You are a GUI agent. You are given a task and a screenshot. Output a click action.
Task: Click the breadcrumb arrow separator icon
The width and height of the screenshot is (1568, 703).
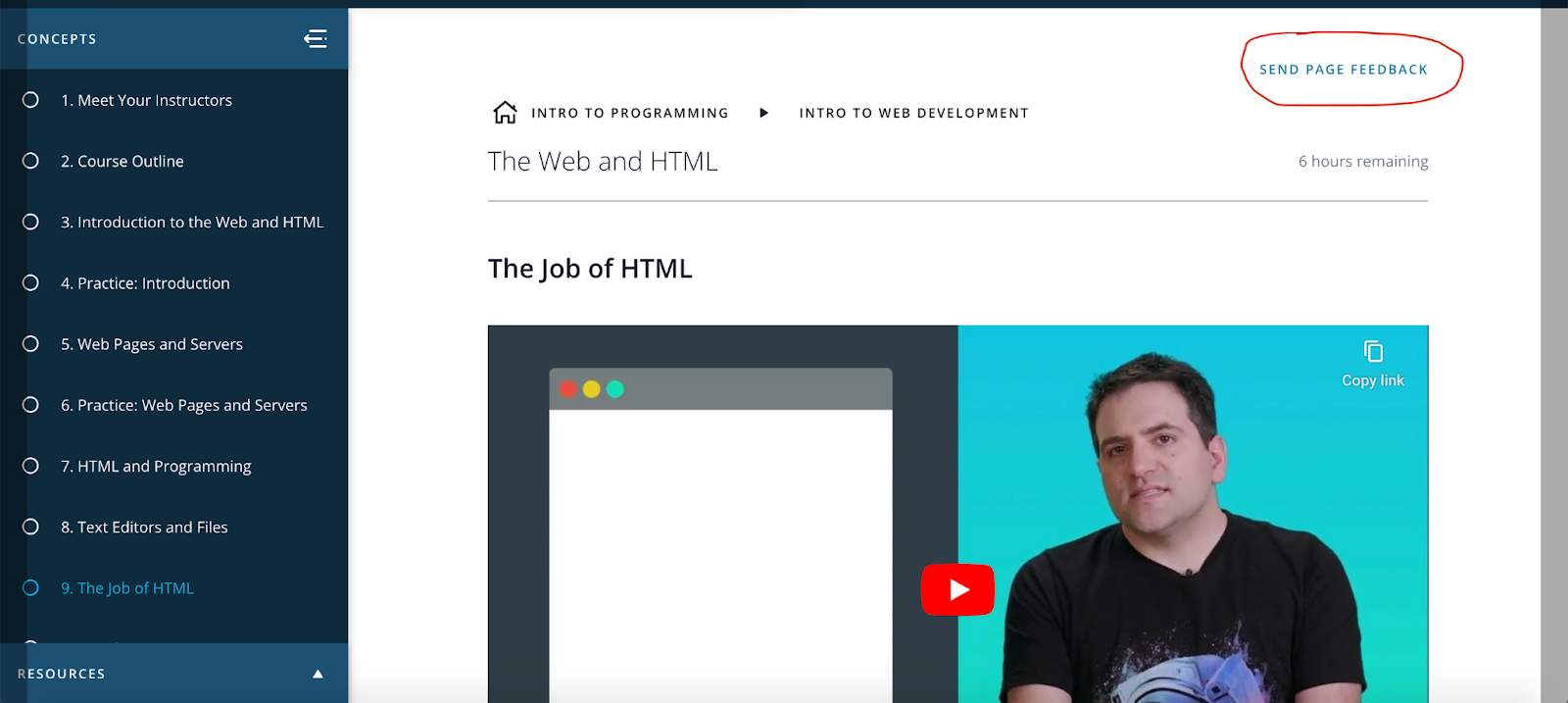764,113
